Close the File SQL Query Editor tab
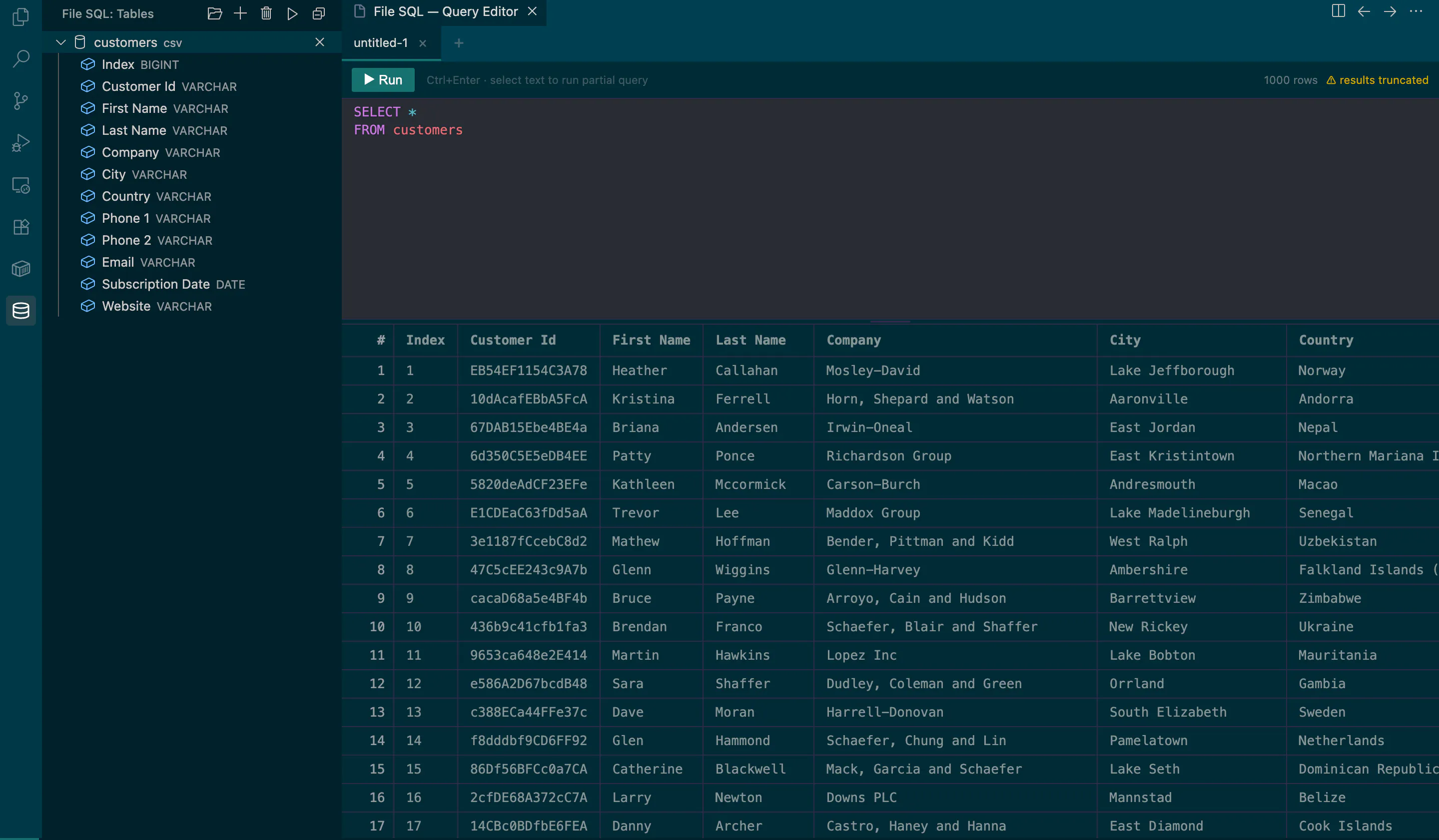Screen dimensions: 1439x840 click(x=532, y=11)
